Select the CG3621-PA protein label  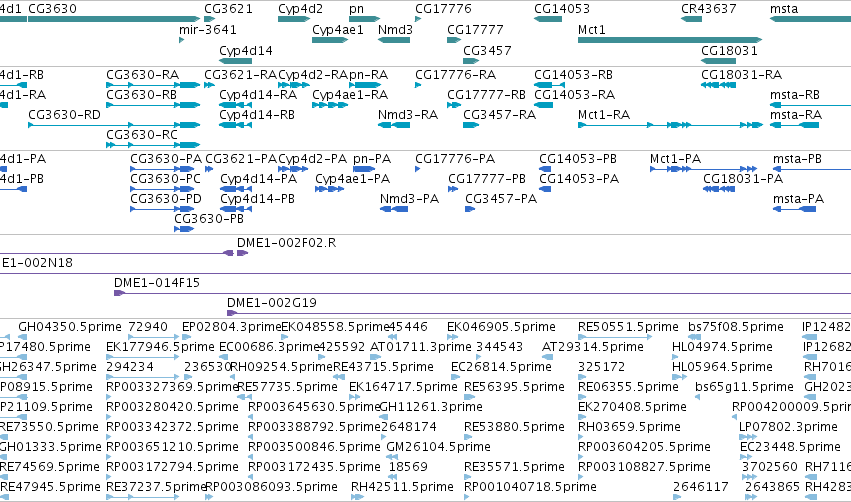(x=241, y=158)
